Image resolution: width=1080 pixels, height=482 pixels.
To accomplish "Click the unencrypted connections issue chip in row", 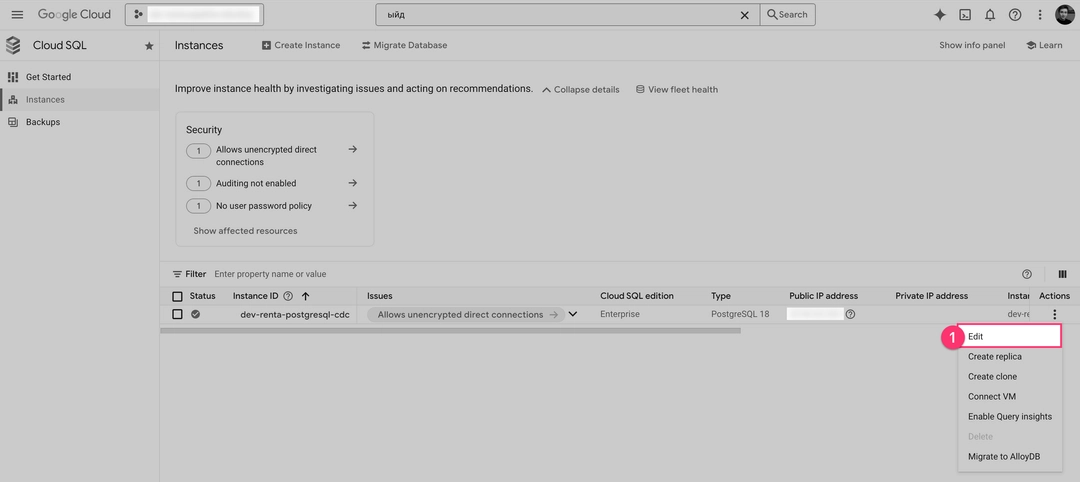I will point(466,315).
